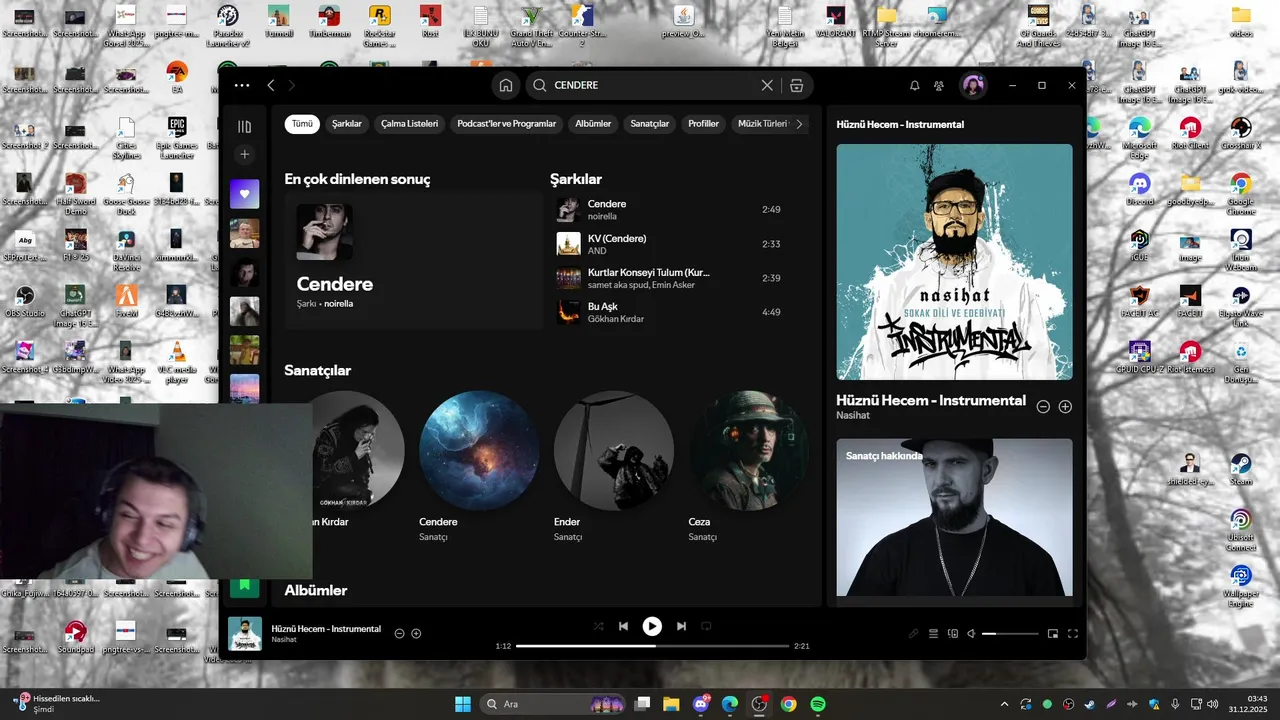Viewport: 1280px width, 720px height.
Task: Select the Çalma Listeleri filter chip
Action: click(410, 124)
